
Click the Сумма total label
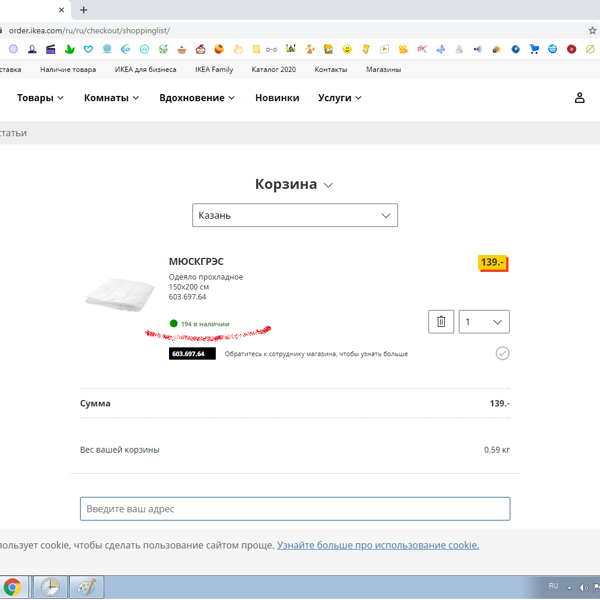[x=95, y=404]
